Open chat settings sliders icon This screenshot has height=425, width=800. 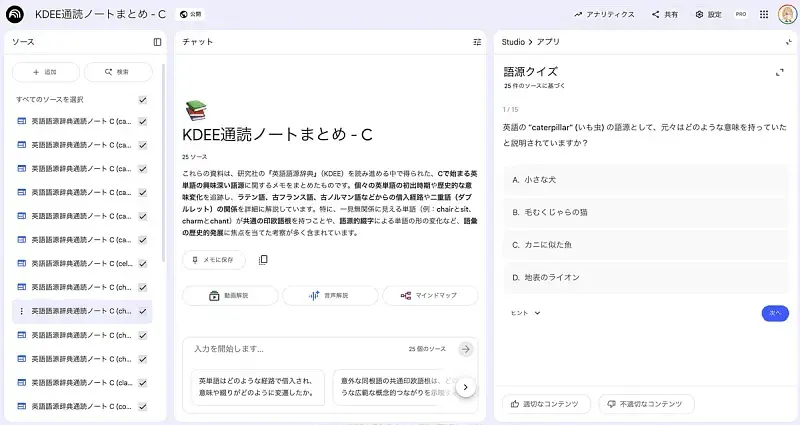point(477,42)
